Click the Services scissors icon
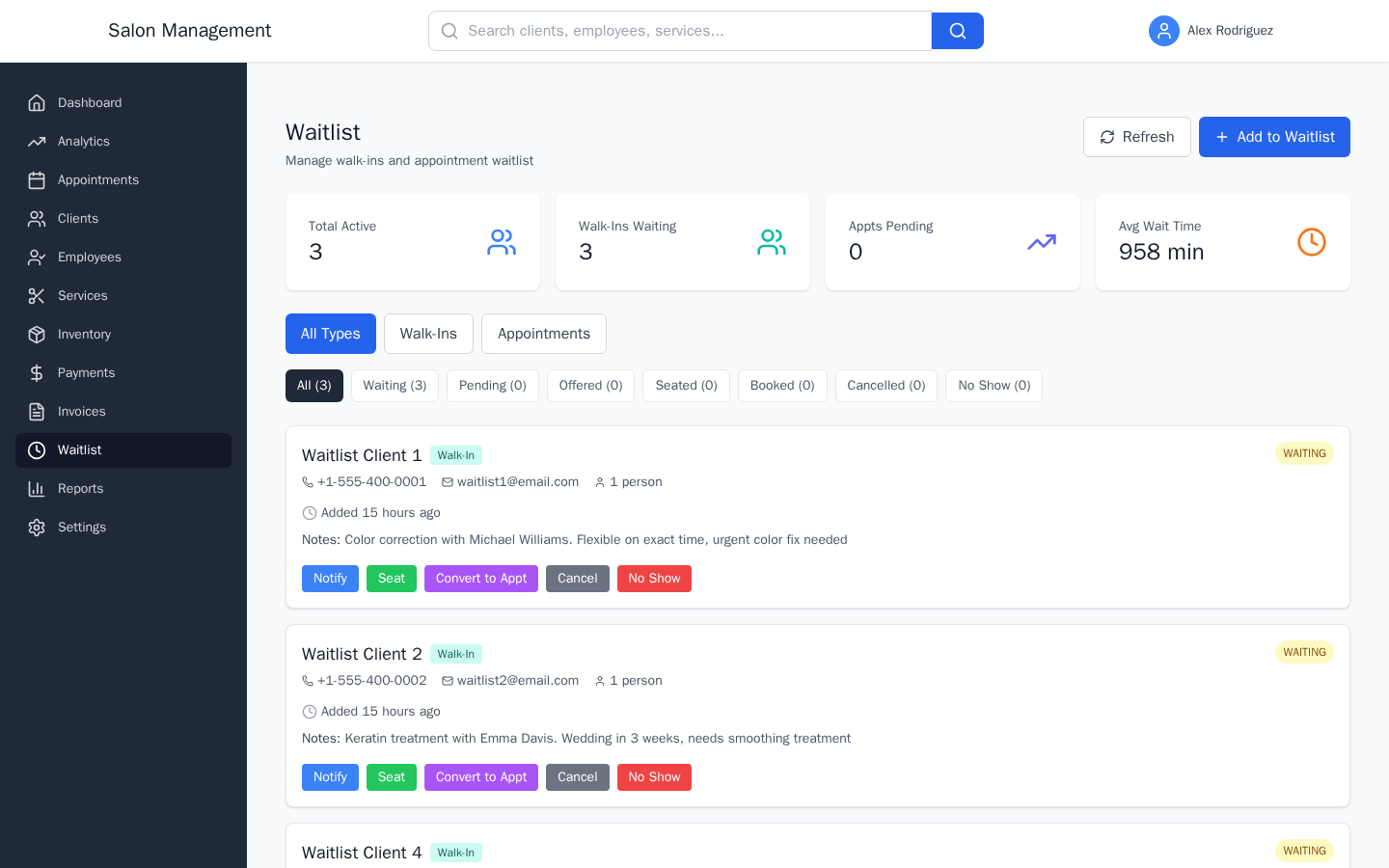This screenshot has height=868, width=1389. point(37,295)
